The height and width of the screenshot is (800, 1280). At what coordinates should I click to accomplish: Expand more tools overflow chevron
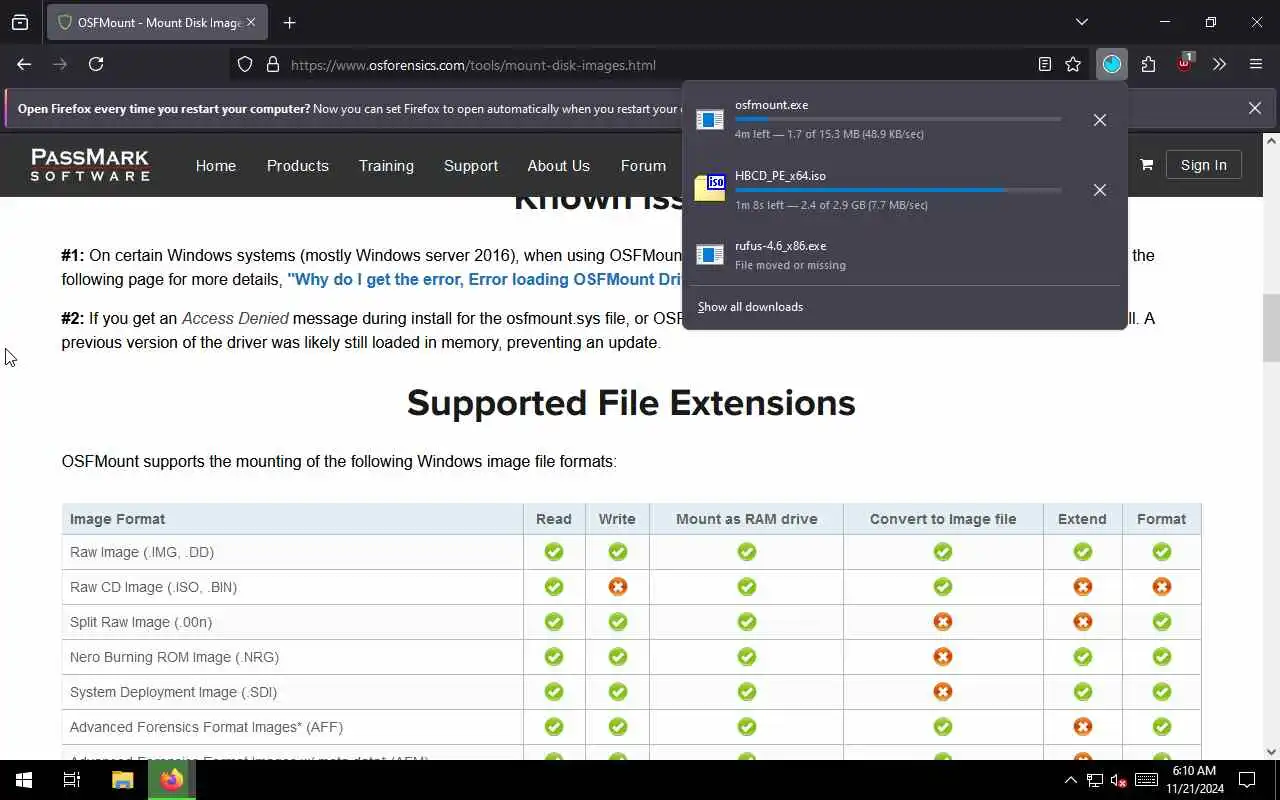pyautogui.click(x=1219, y=64)
